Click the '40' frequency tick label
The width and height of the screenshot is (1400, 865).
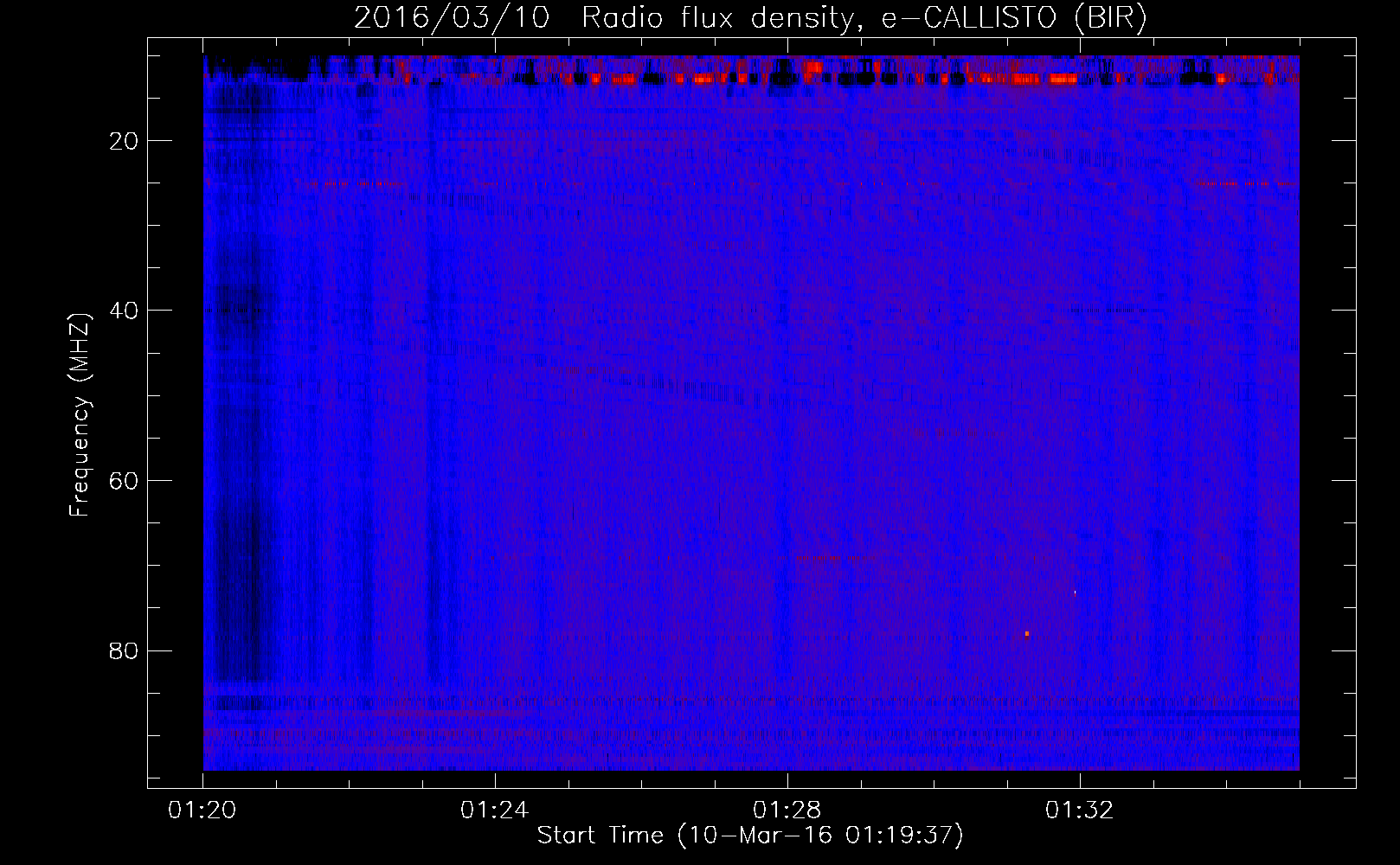tap(125, 311)
